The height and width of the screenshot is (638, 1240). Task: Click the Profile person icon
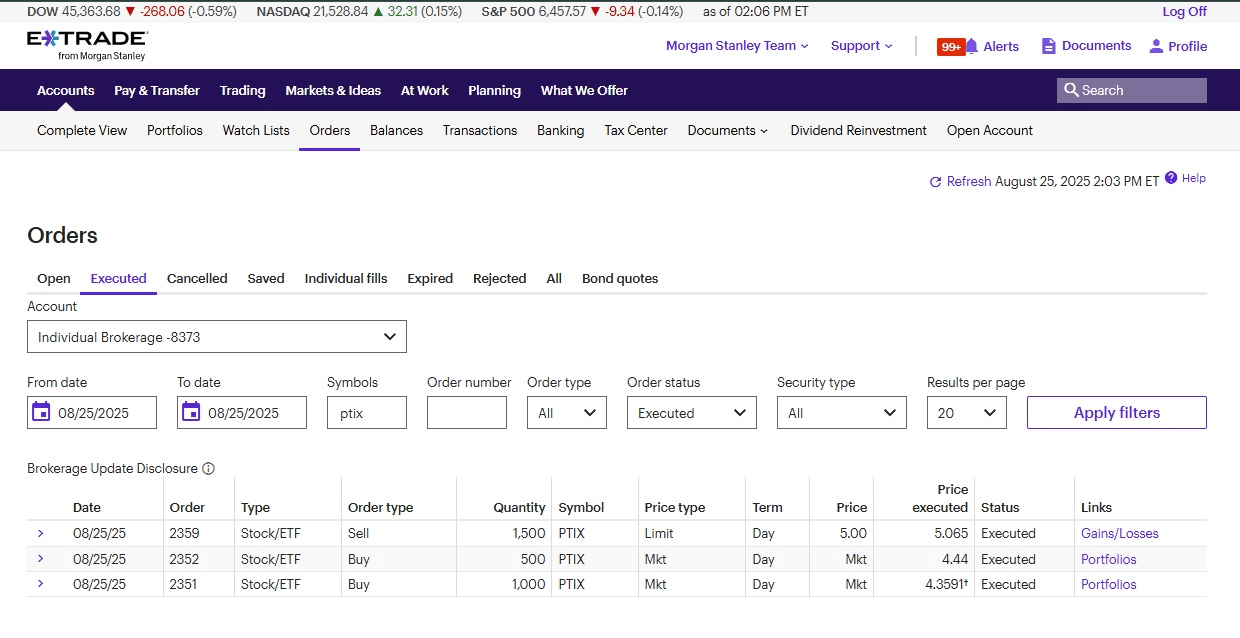[x=1156, y=46]
